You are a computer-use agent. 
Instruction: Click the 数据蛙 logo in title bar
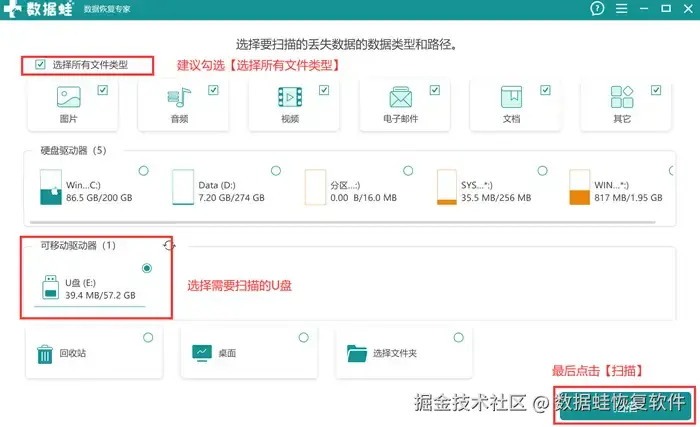[x=38, y=9]
